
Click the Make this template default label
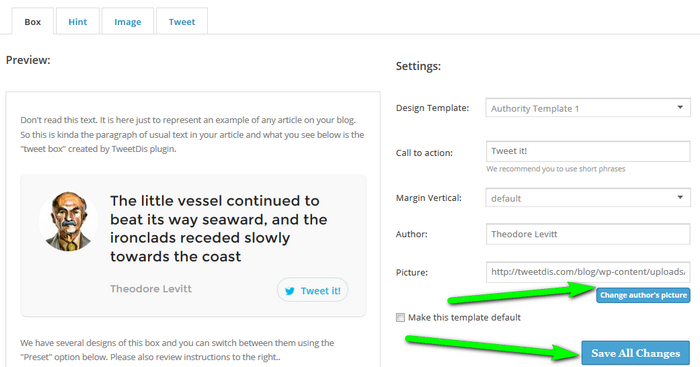coord(464,317)
